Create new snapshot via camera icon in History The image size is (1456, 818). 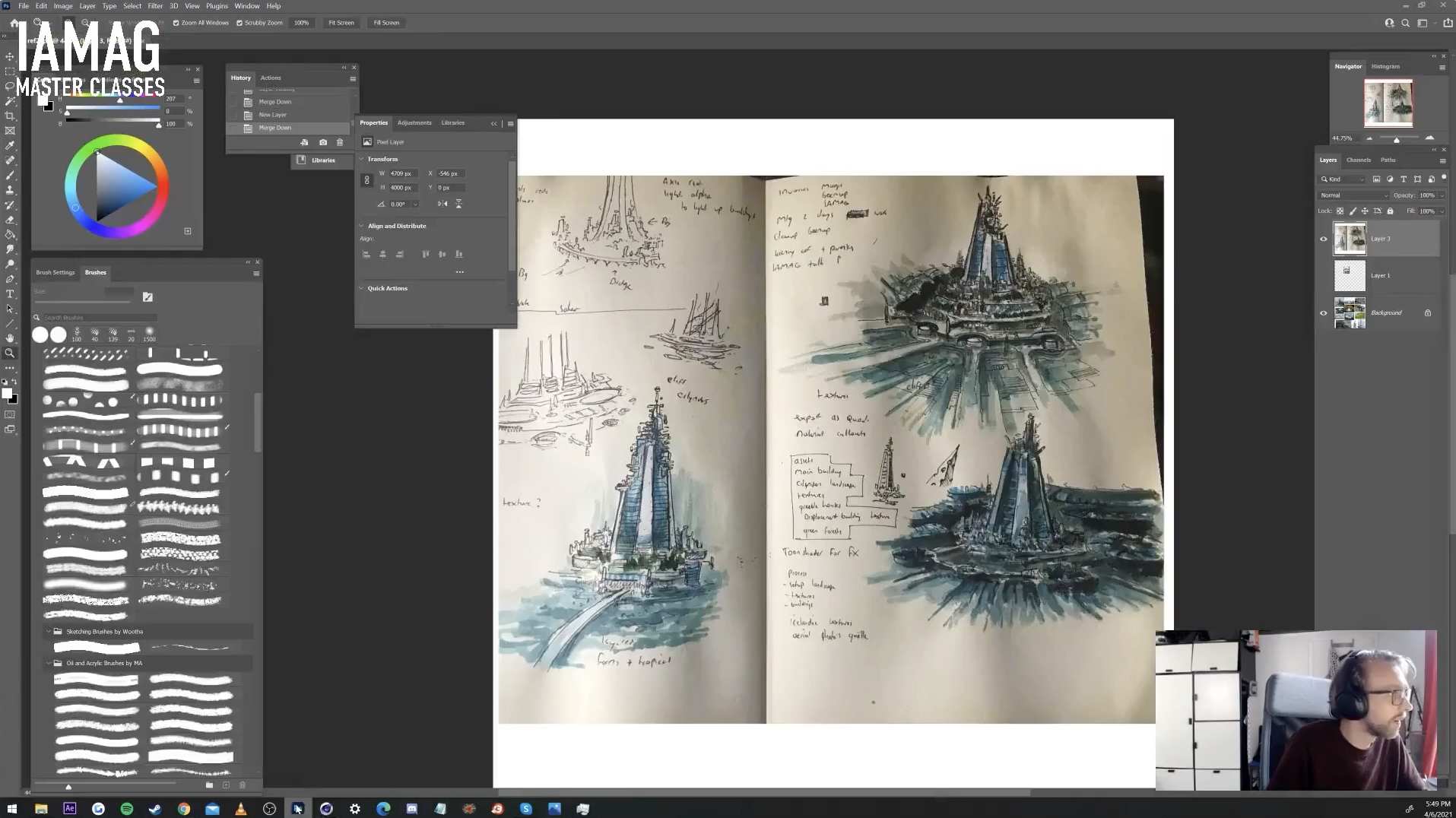(322, 142)
